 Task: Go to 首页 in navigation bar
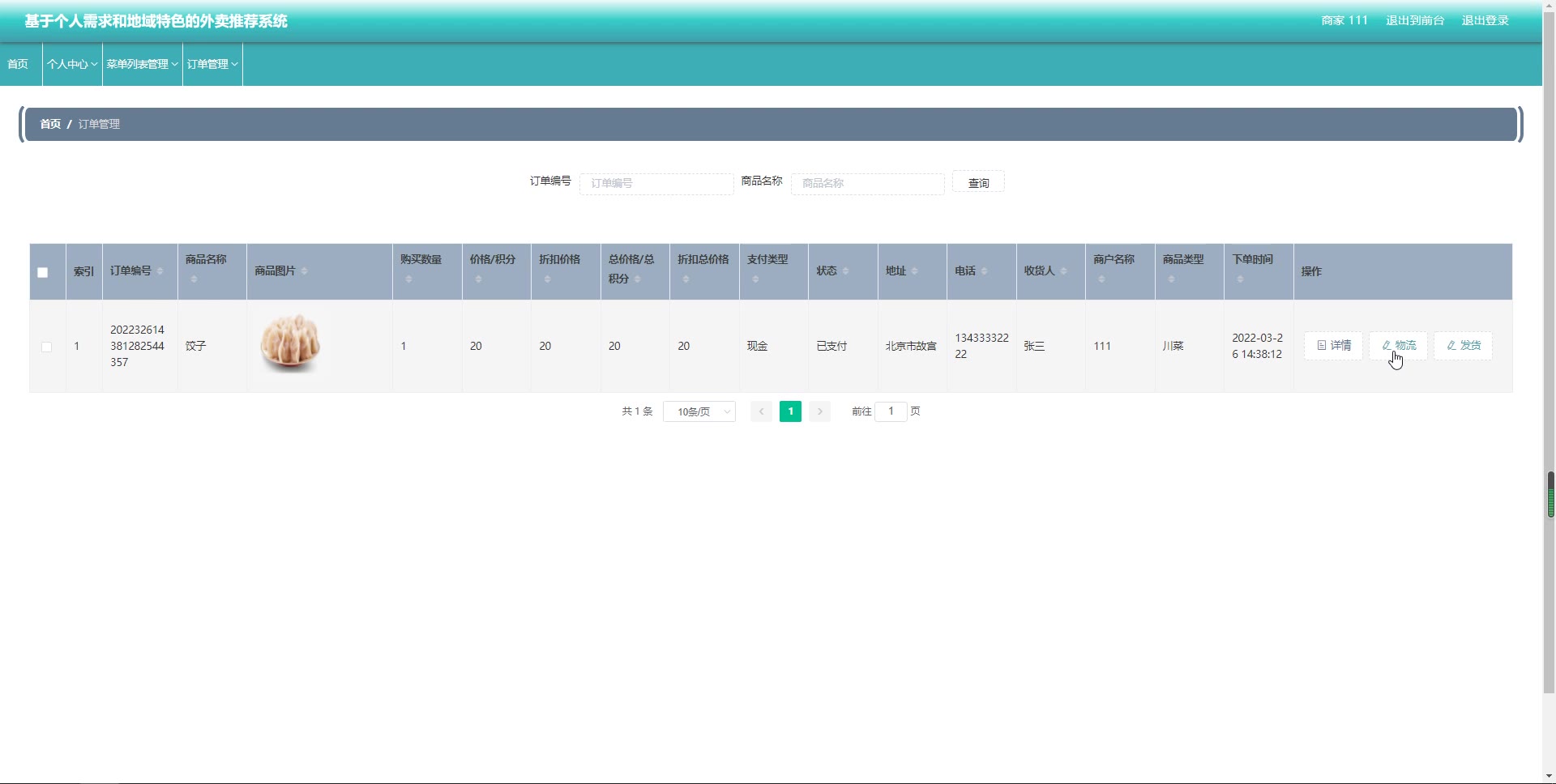18,64
